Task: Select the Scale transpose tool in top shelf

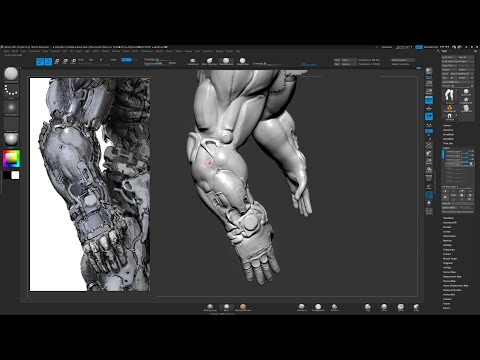Action: [65, 61]
